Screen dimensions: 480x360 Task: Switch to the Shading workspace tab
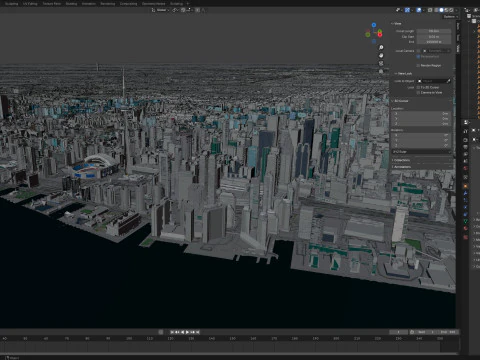[71, 4]
